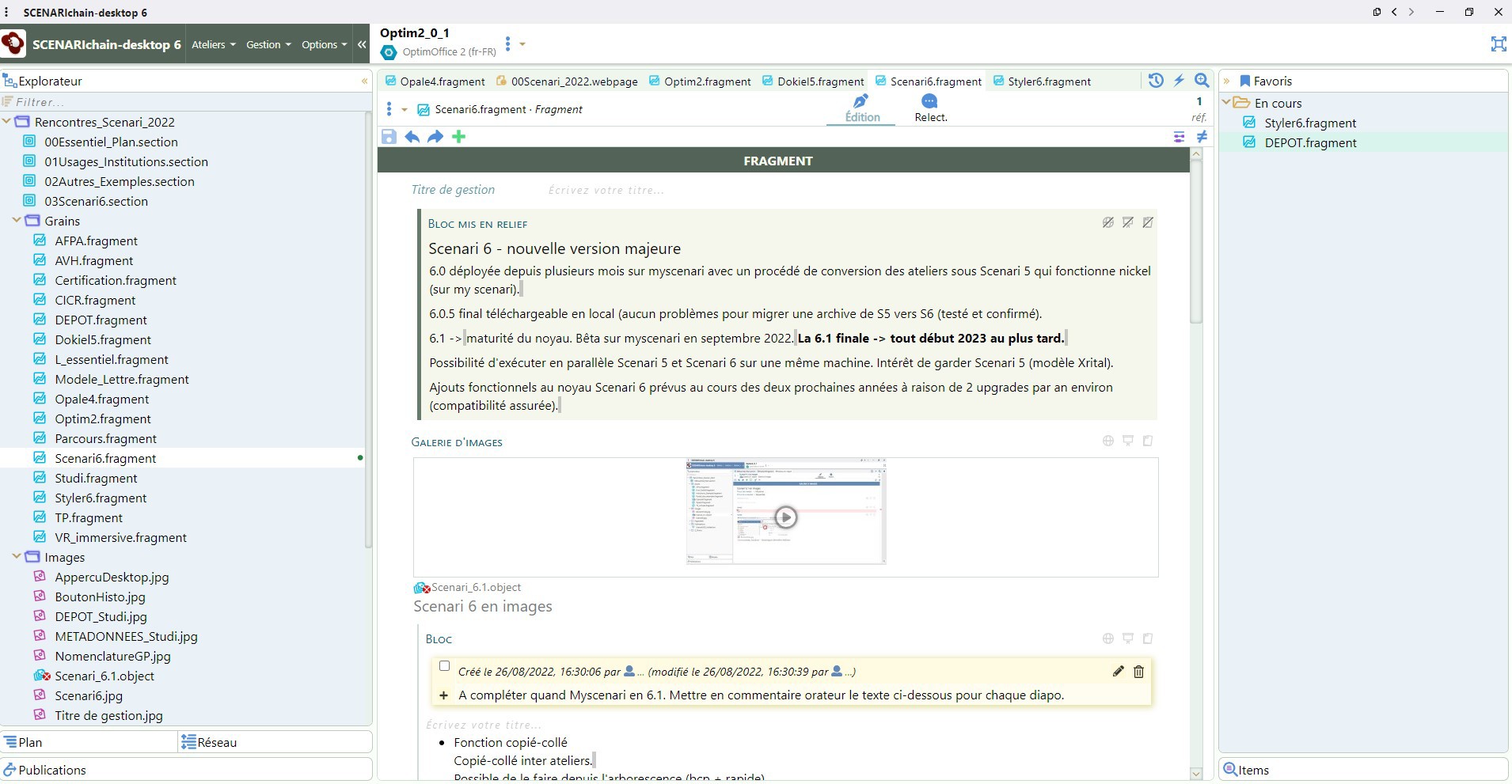Click the save icon in editor toolbar
Image resolution: width=1512 pixels, height=784 pixels.
389,137
